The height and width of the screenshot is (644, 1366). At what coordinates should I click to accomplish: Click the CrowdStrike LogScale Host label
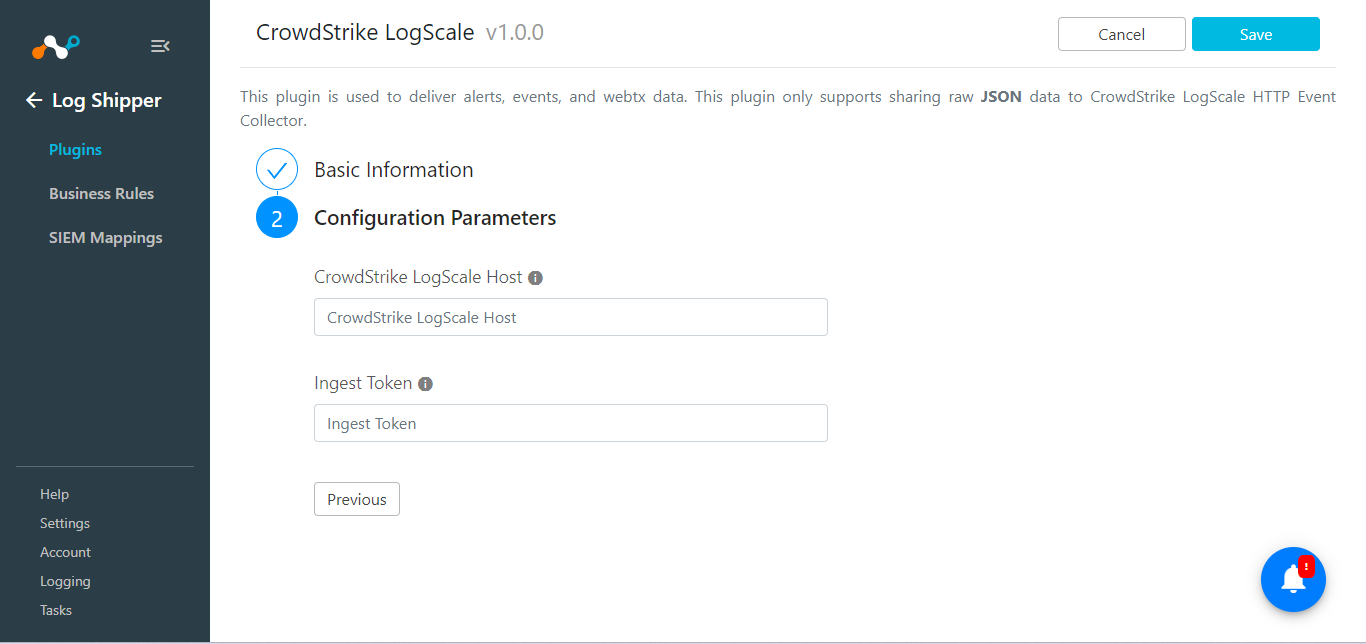click(418, 277)
